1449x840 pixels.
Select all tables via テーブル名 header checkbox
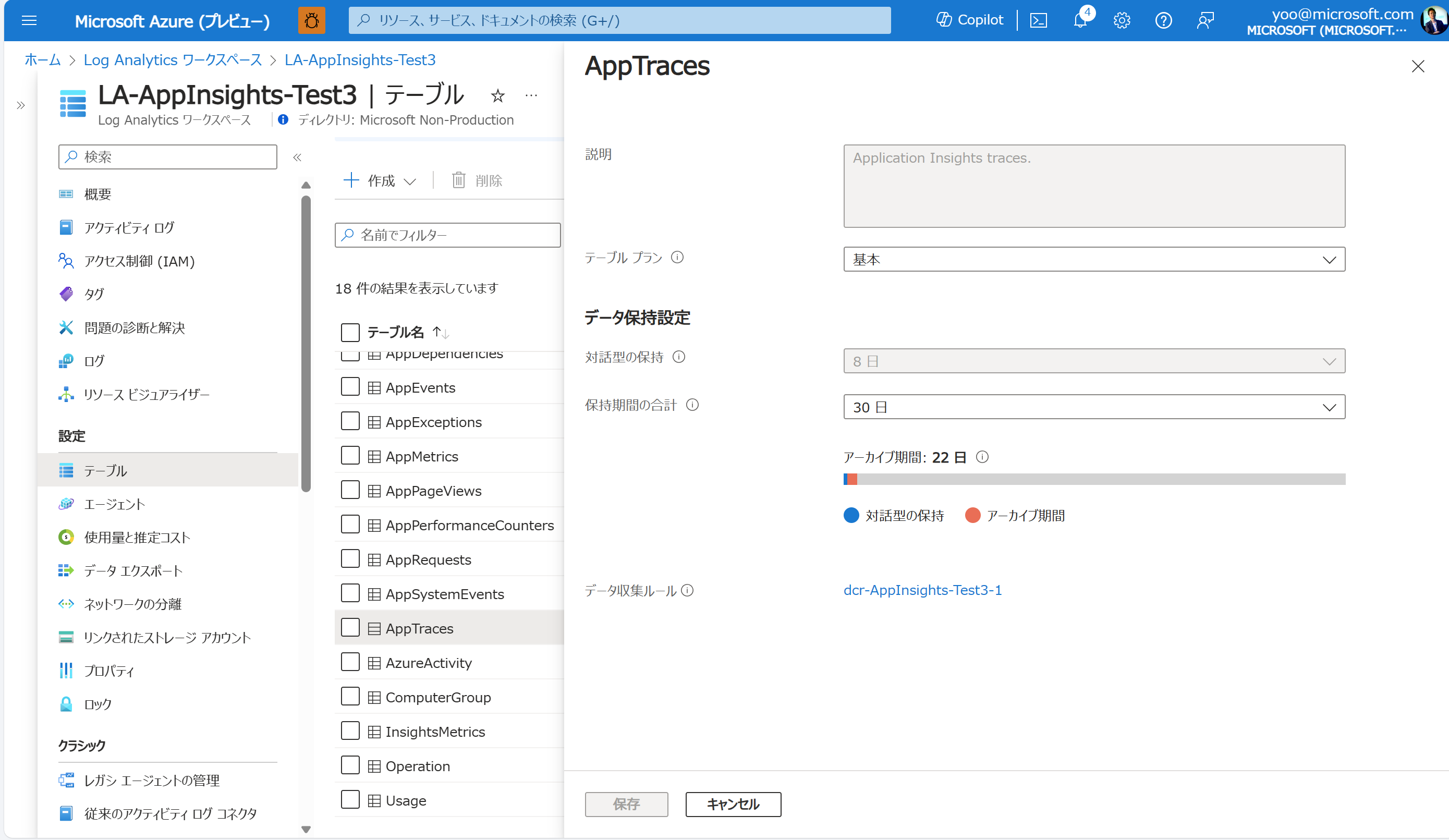(350, 332)
